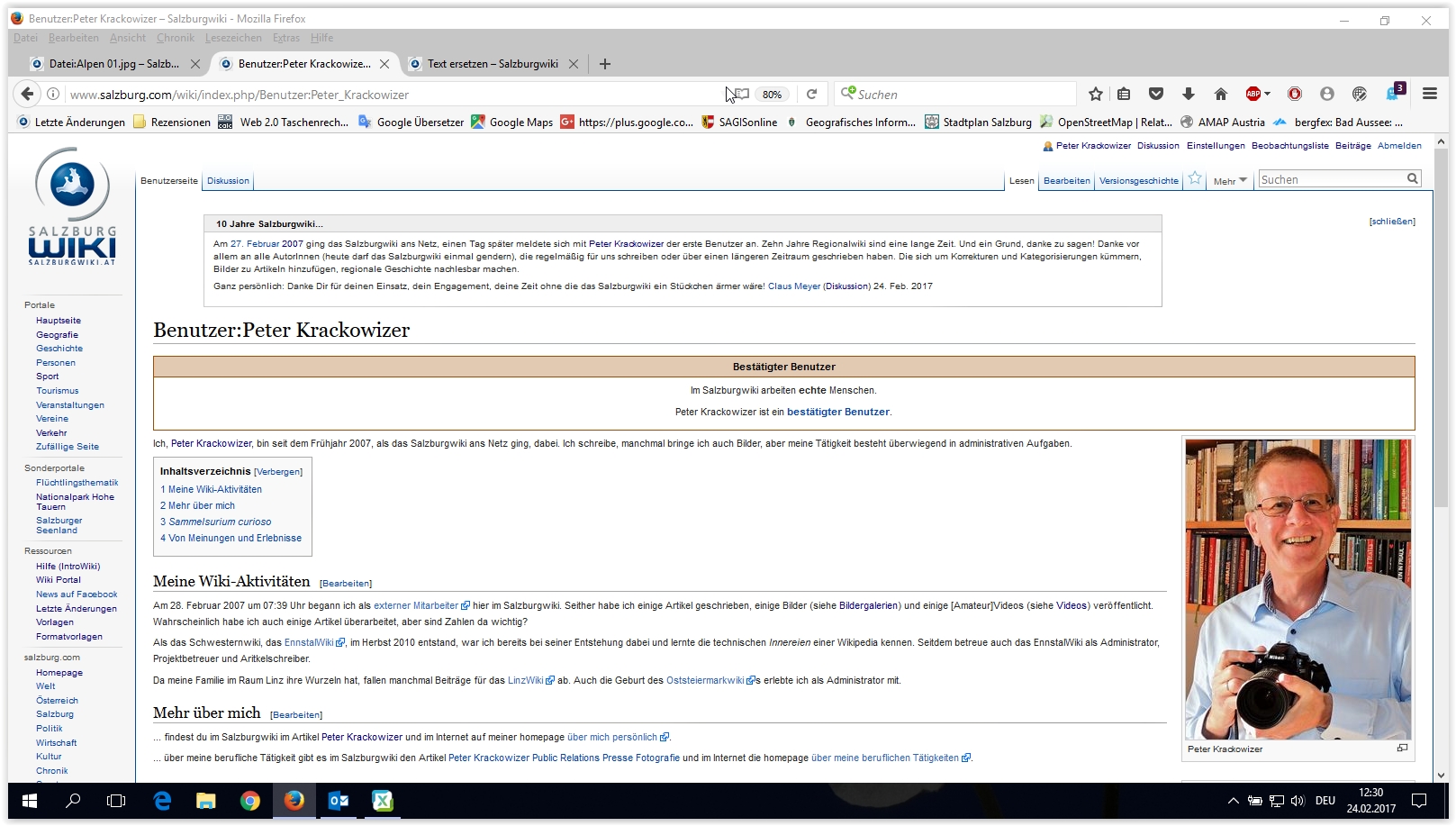Launch Microsoft Edge from taskbar
The width and height of the screenshot is (1456, 826).
tap(162, 801)
